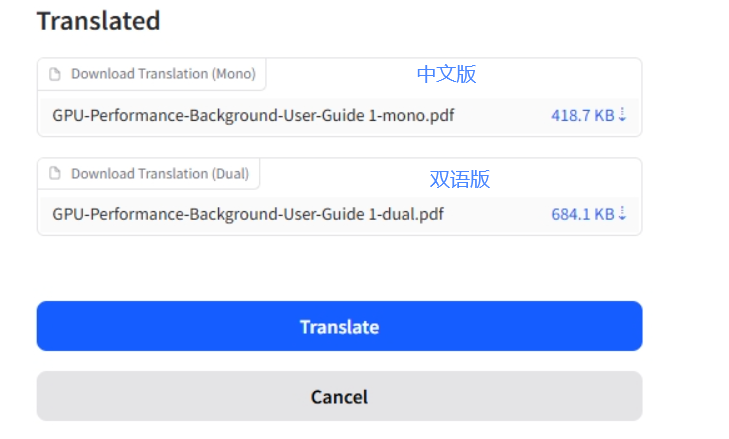729x439 pixels.
Task: Click the file icon beside Download Translation (Dual)
Action: click(x=56, y=174)
